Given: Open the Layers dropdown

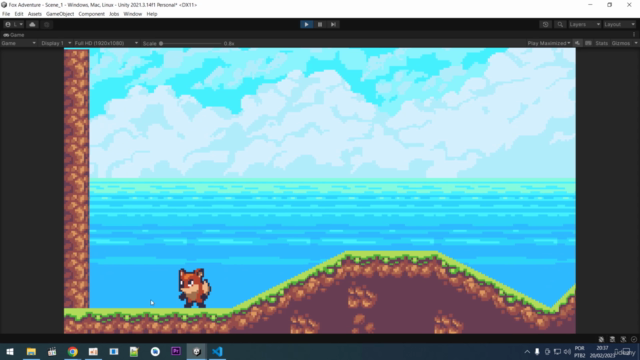Looking at the screenshot, I should [x=584, y=24].
